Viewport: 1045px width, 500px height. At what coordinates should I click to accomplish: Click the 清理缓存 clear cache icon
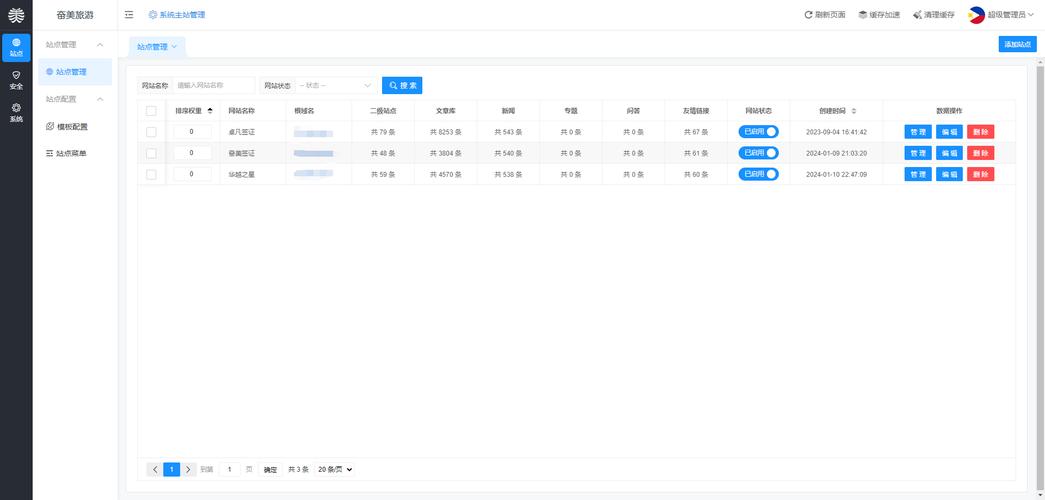[x=918, y=15]
